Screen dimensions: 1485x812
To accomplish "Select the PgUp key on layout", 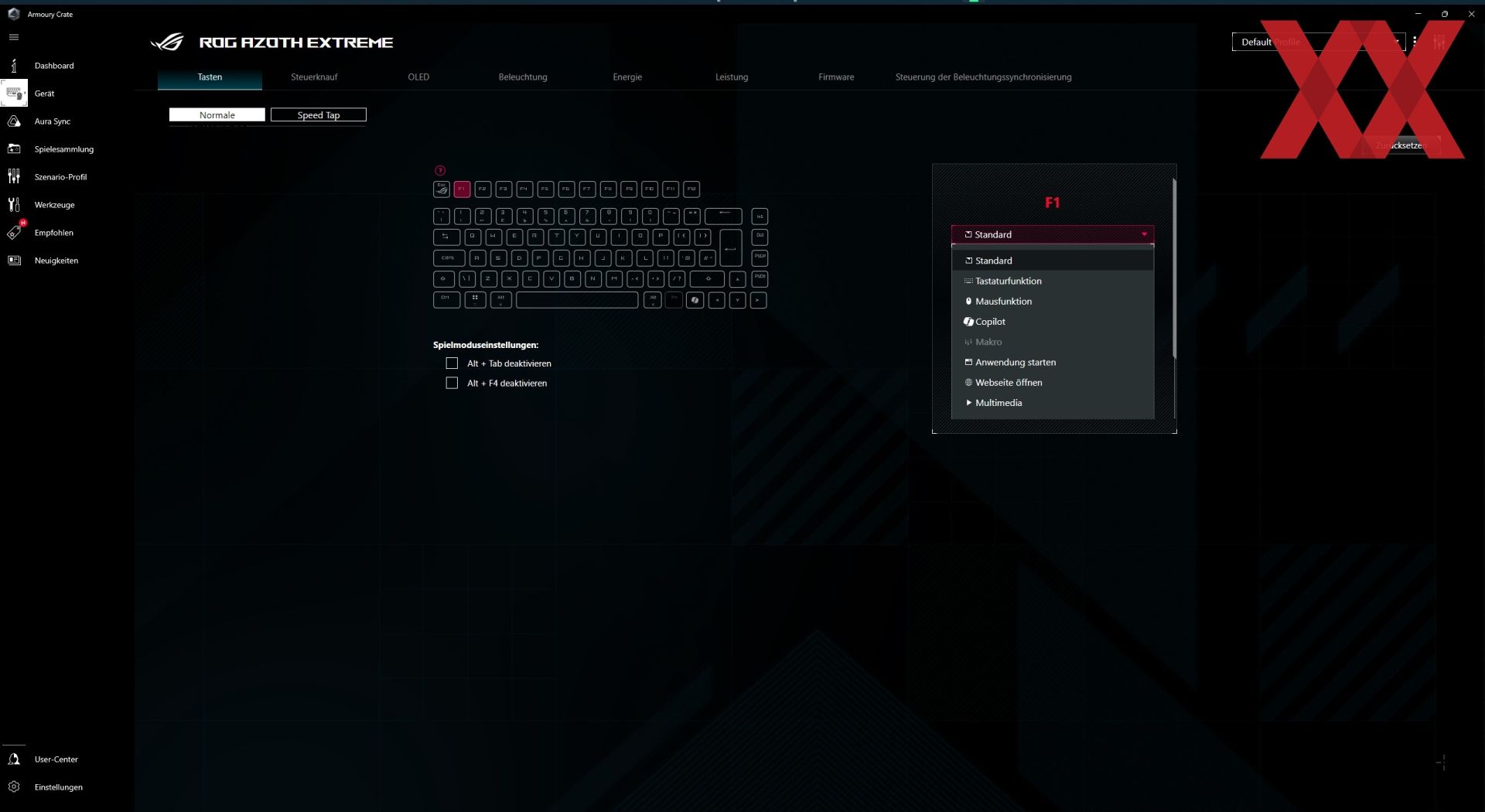I will (x=760, y=258).
